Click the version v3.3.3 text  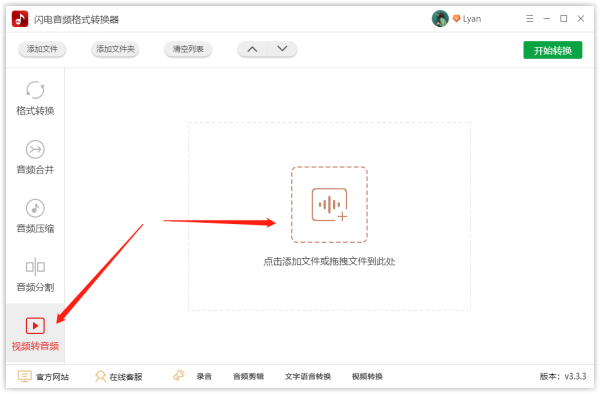(563, 377)
